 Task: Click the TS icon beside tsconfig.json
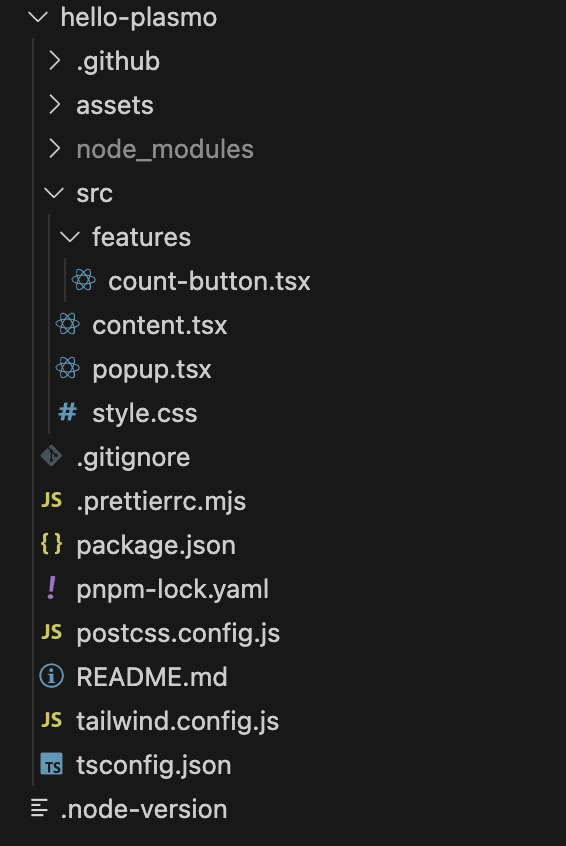[52, 765]
